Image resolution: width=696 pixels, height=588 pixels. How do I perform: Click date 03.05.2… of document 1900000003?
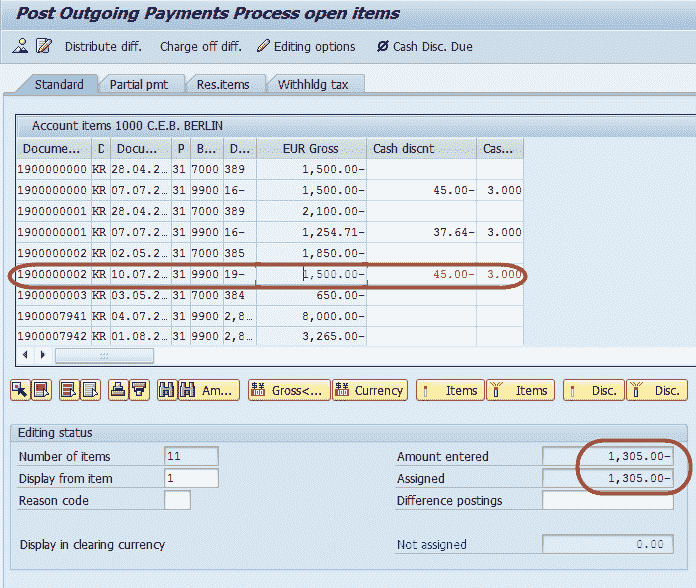[140, 295]
